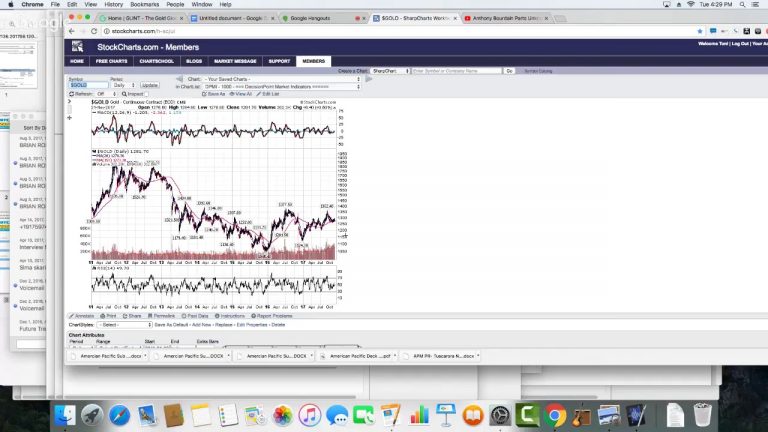The image size is (768, 432).
Task: Open the BLOGS tab
Action: coord(194,61)
